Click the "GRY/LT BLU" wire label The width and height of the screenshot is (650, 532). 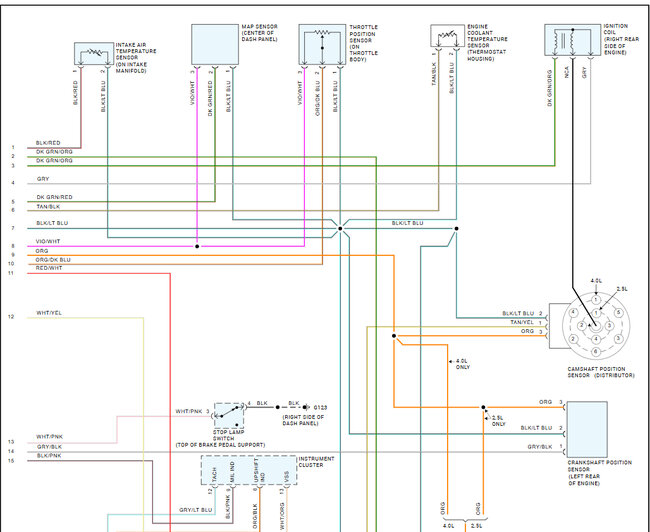click(x=195, y=510)
